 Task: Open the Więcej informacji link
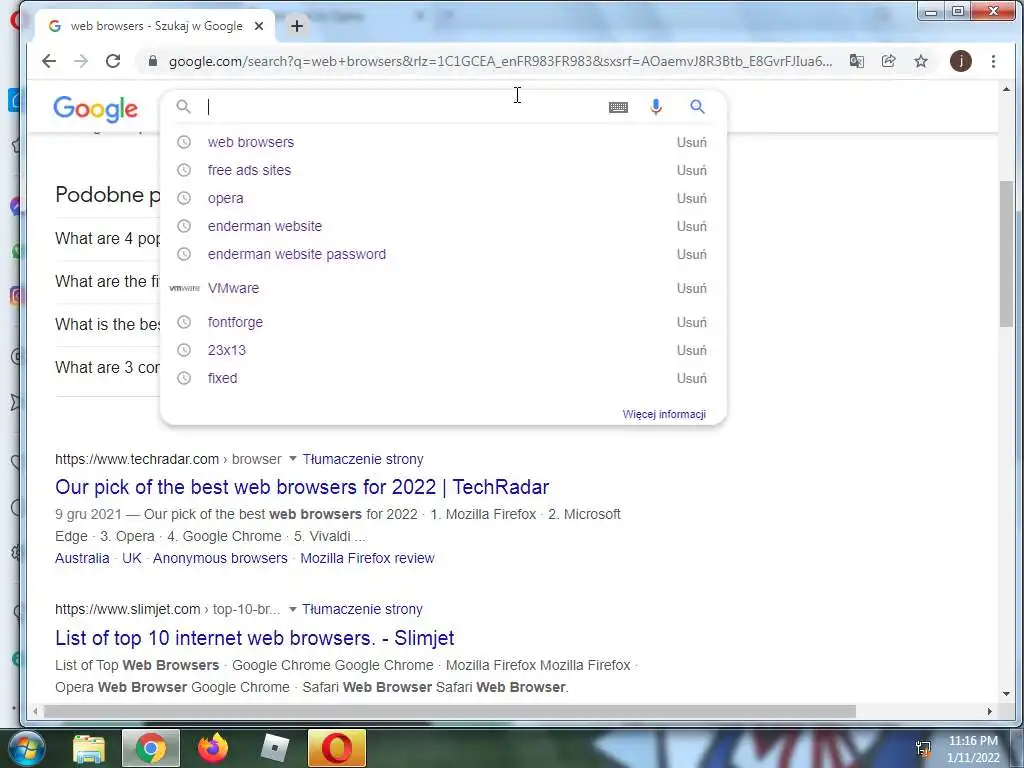click(x=664, y=415)
